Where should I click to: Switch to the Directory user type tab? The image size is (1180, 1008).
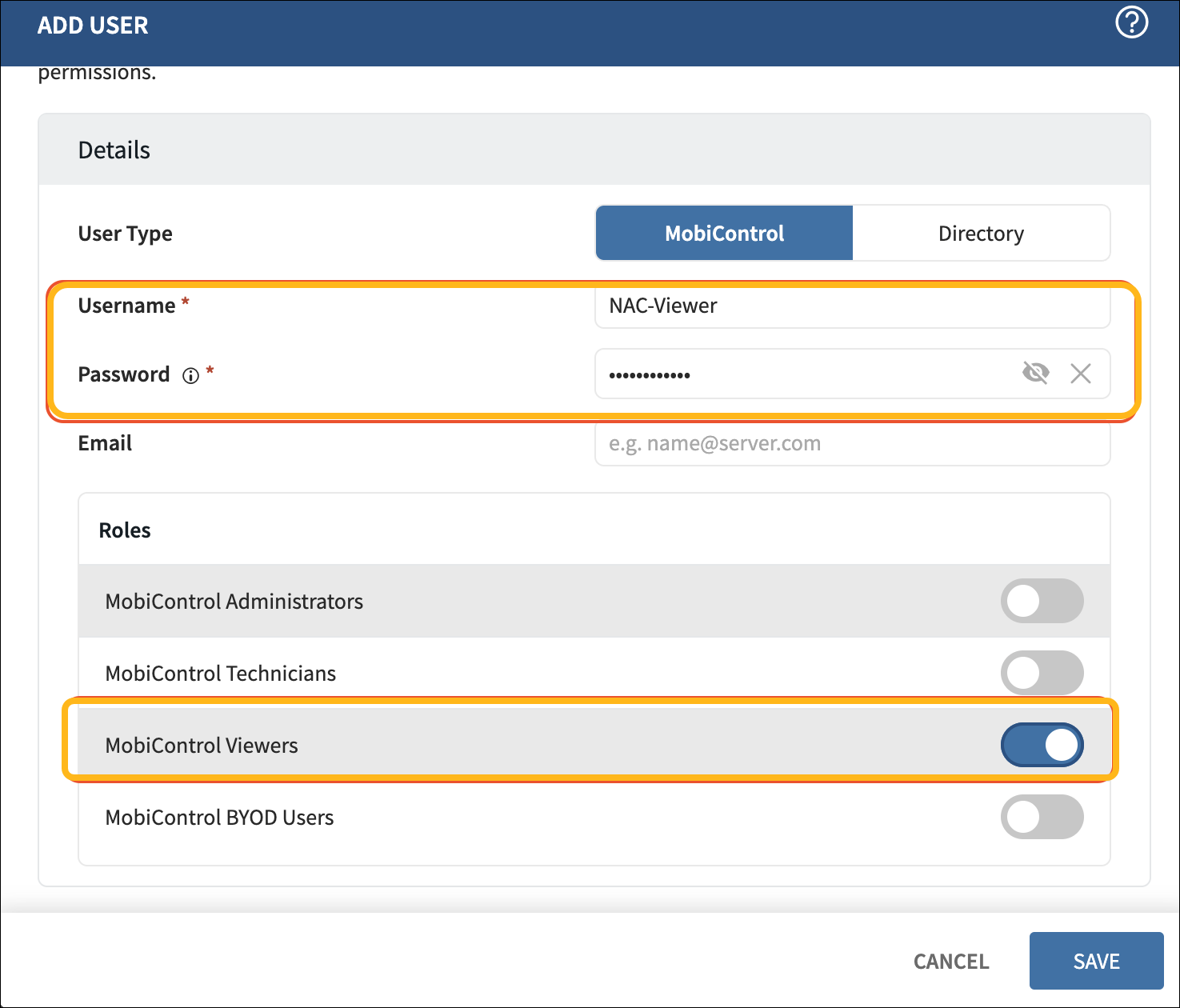click(980, 233)
